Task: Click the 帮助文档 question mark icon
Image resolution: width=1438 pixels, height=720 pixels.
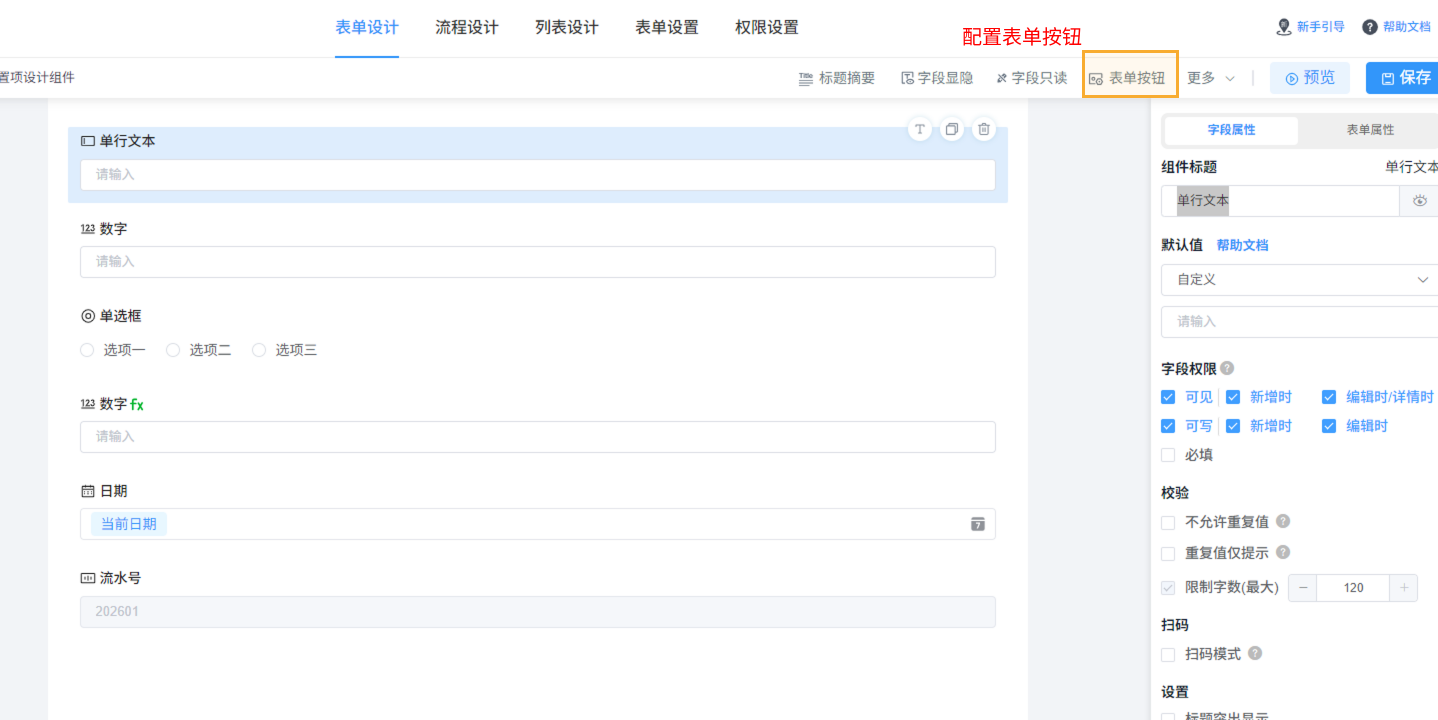Action: point(1370,27)
